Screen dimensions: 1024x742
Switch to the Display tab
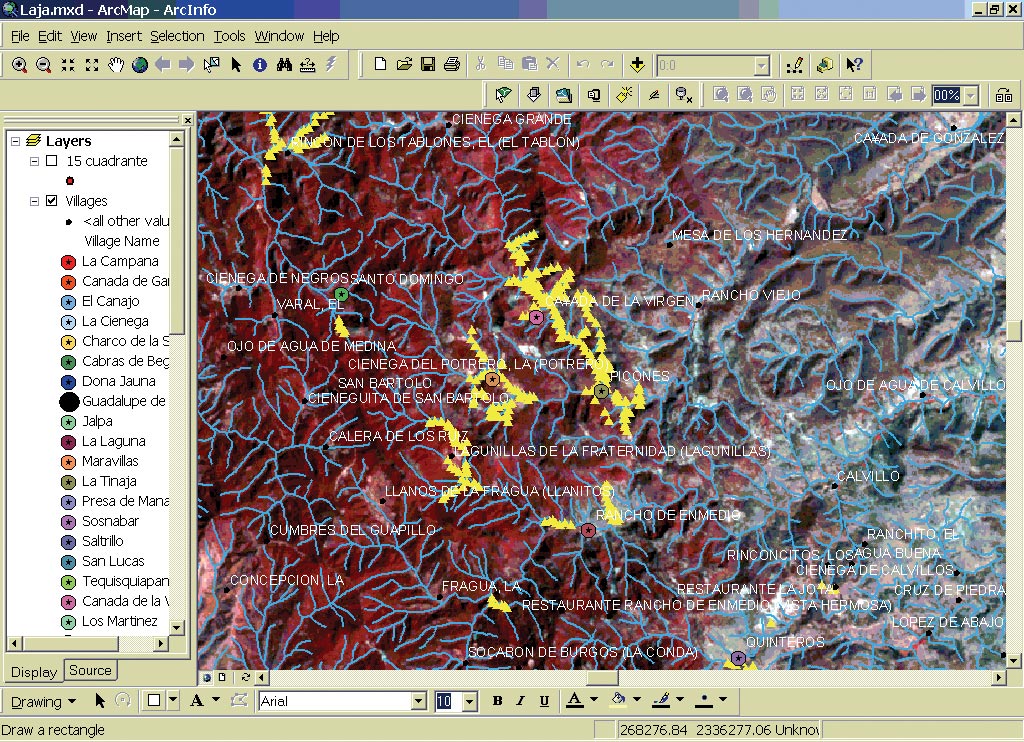[34, 672]
